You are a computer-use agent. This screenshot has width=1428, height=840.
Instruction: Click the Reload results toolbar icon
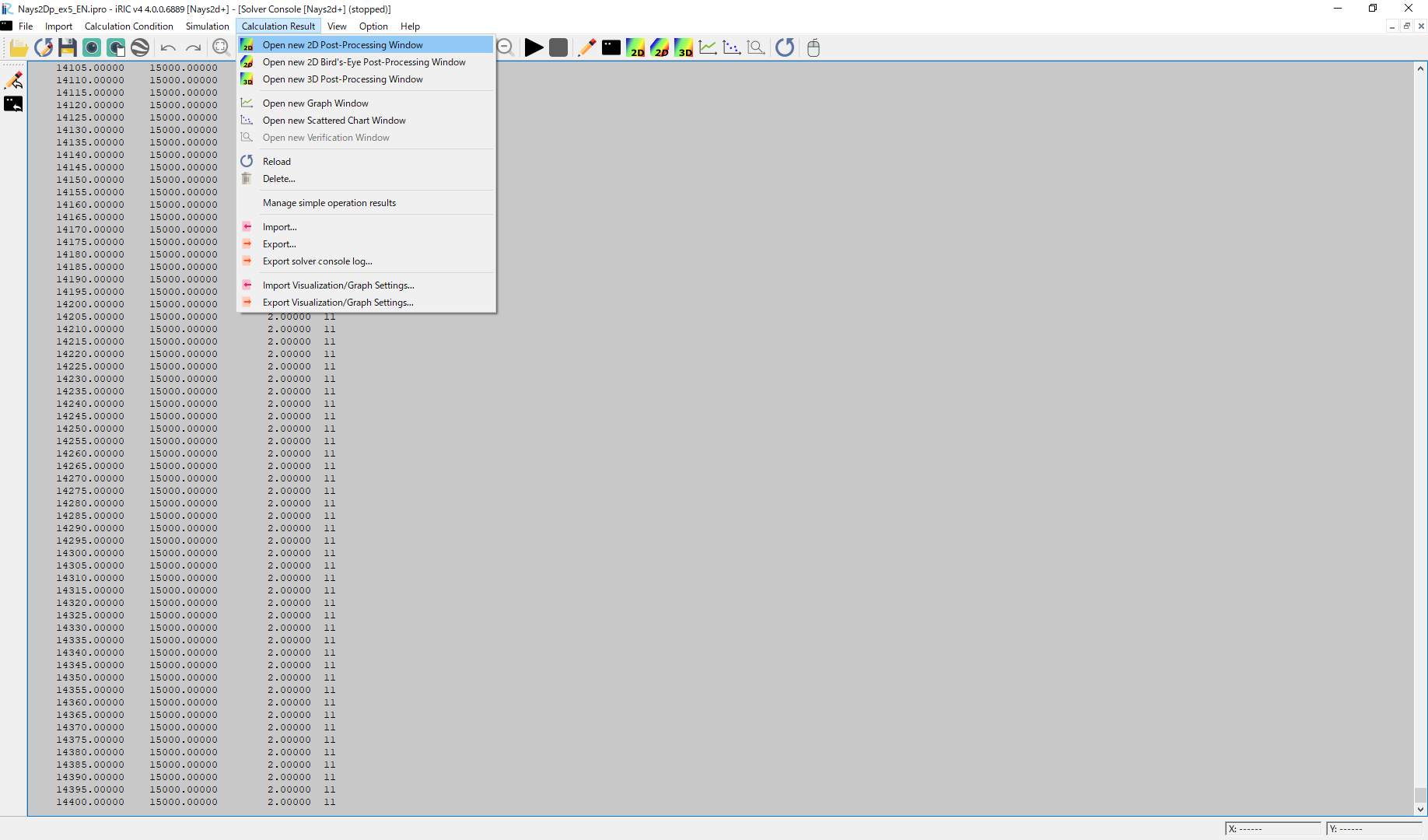pos(785,47)
